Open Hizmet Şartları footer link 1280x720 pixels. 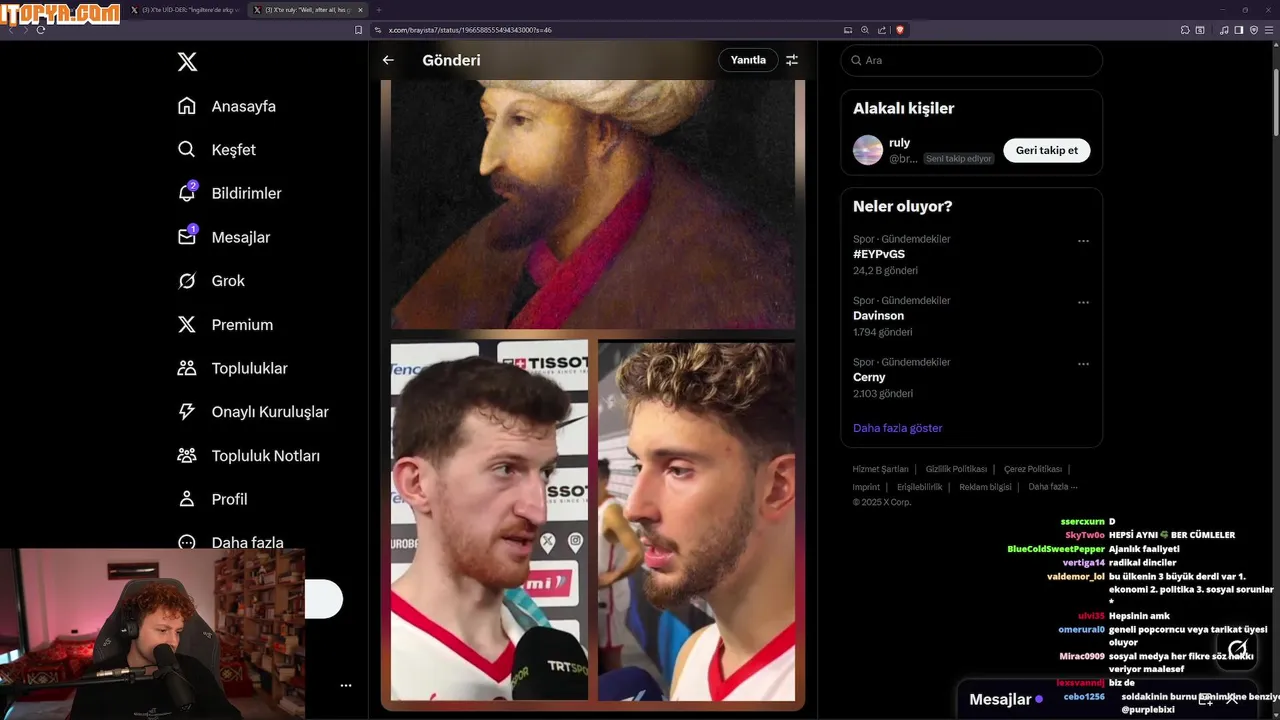tap(880, 469)
